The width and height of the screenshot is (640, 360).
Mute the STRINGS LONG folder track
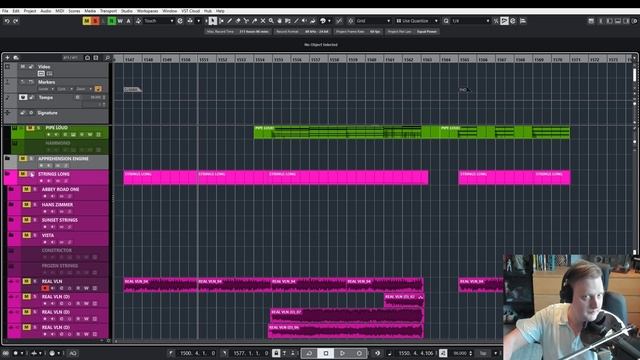point(23,174)
